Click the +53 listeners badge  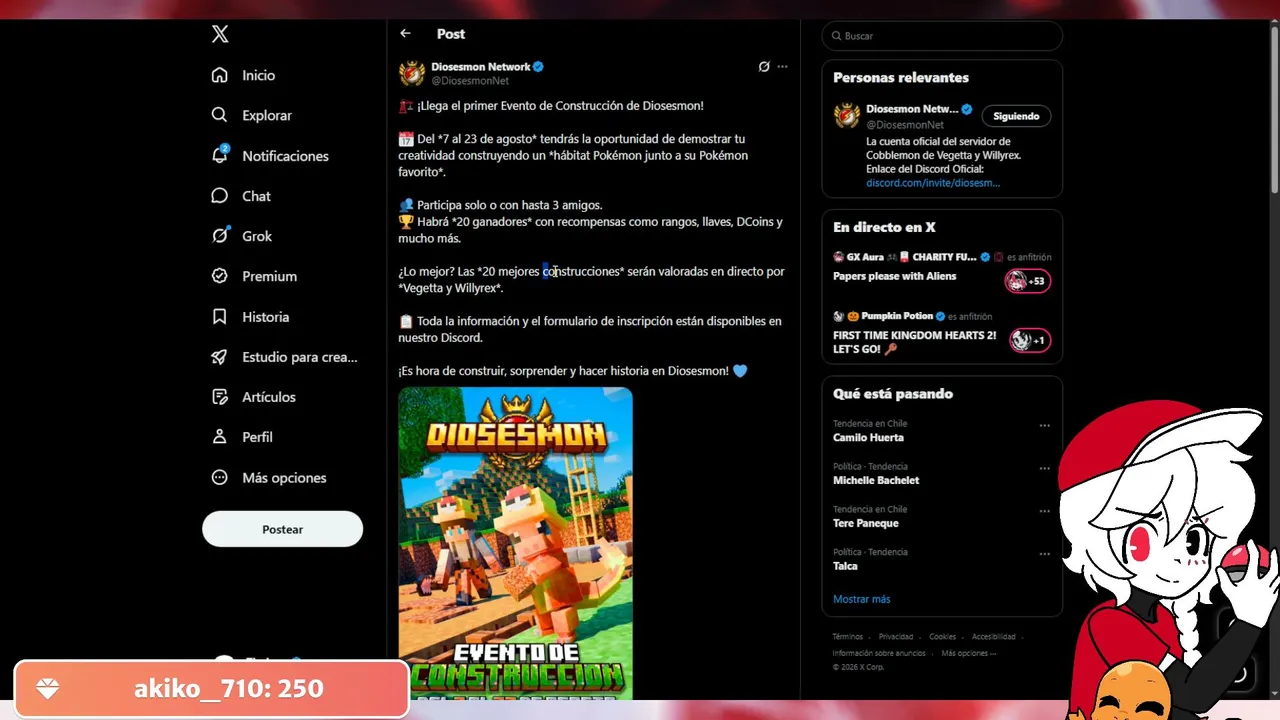[x=1028, y=281]
